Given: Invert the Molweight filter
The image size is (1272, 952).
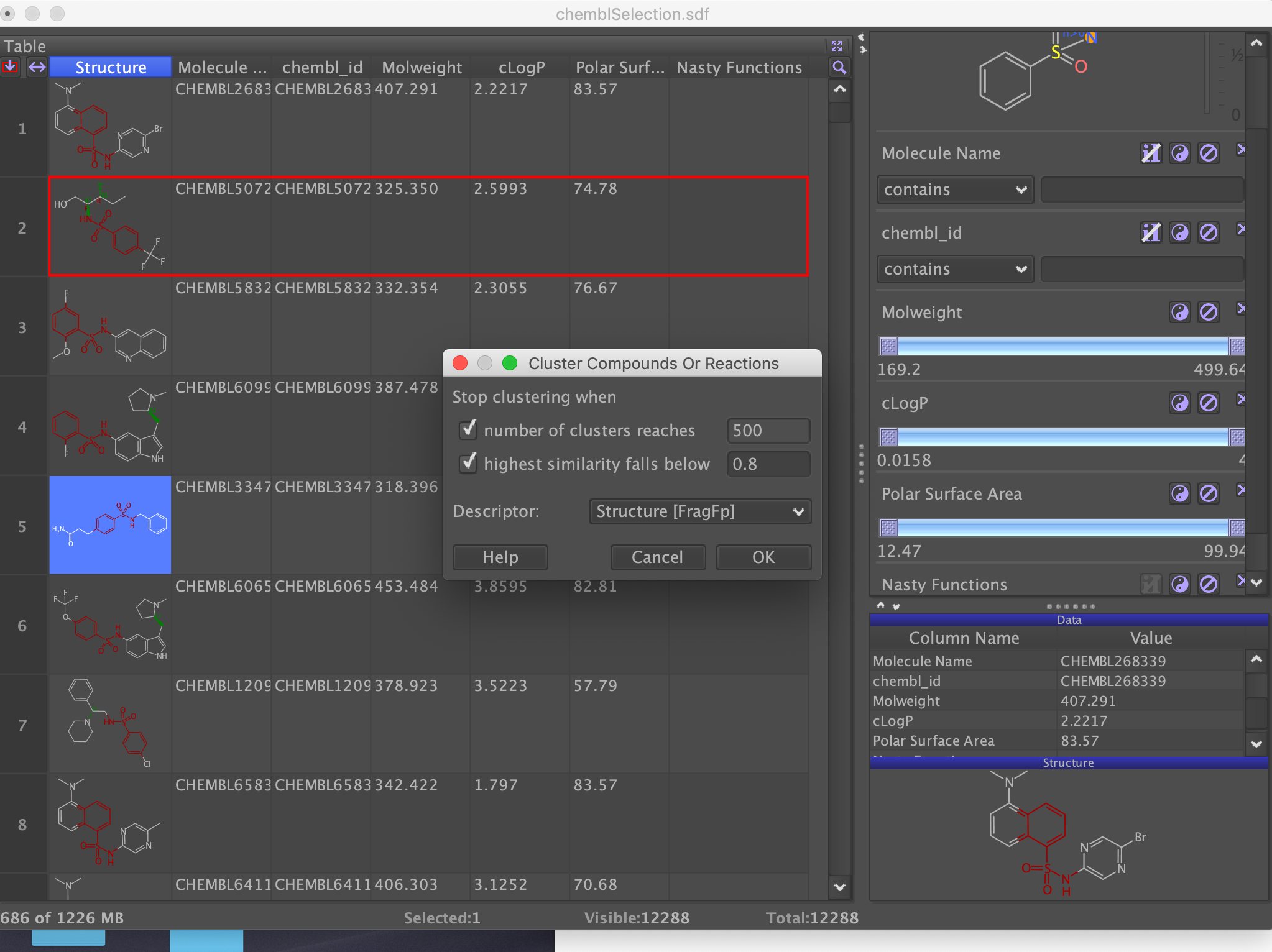Looking at the screenshot, I should 1179,312.
